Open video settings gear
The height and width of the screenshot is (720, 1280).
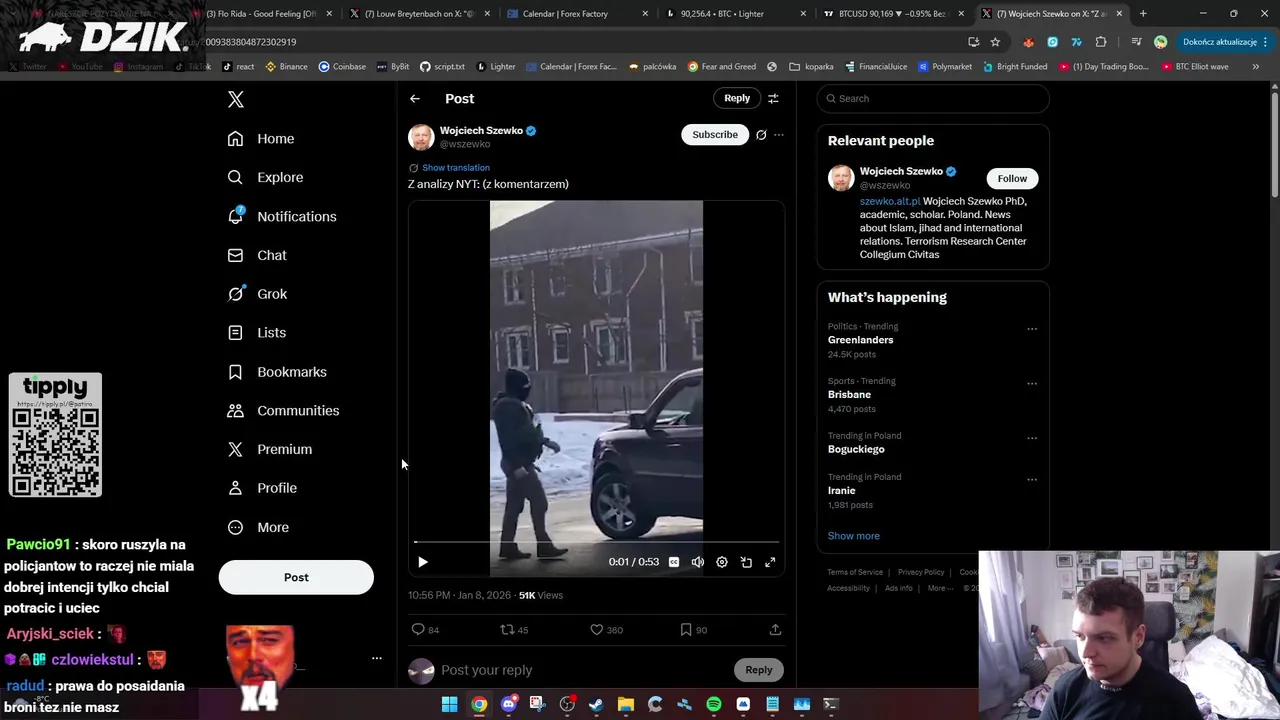pyautogui.click(x=722, y=562)
